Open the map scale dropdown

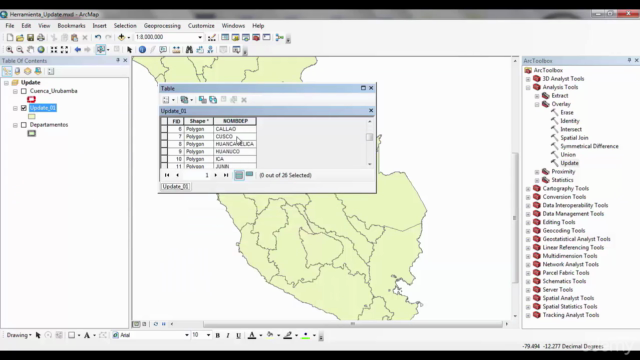200,37
